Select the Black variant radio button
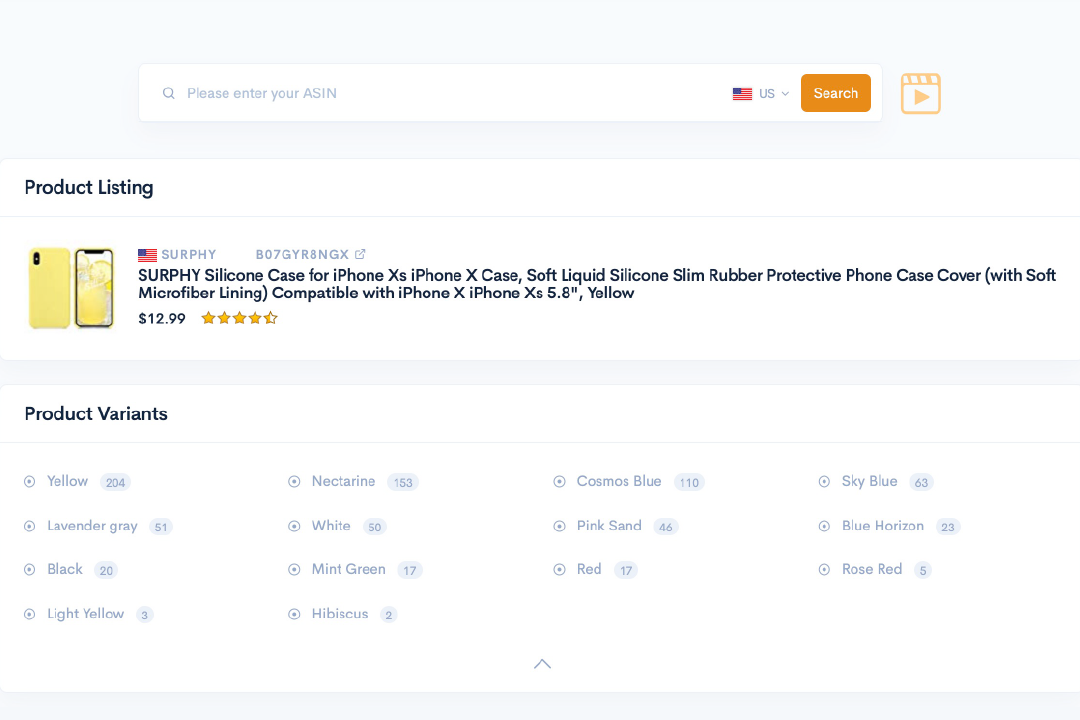Viewport: 1080px width, 720px height. pyautogui.click(x=30, y=570)
